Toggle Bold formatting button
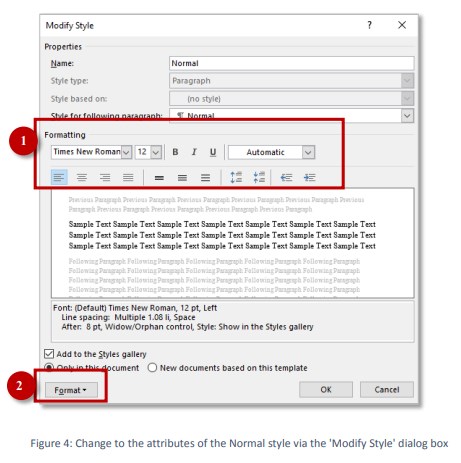461x463 pixels. pos(175,152)
